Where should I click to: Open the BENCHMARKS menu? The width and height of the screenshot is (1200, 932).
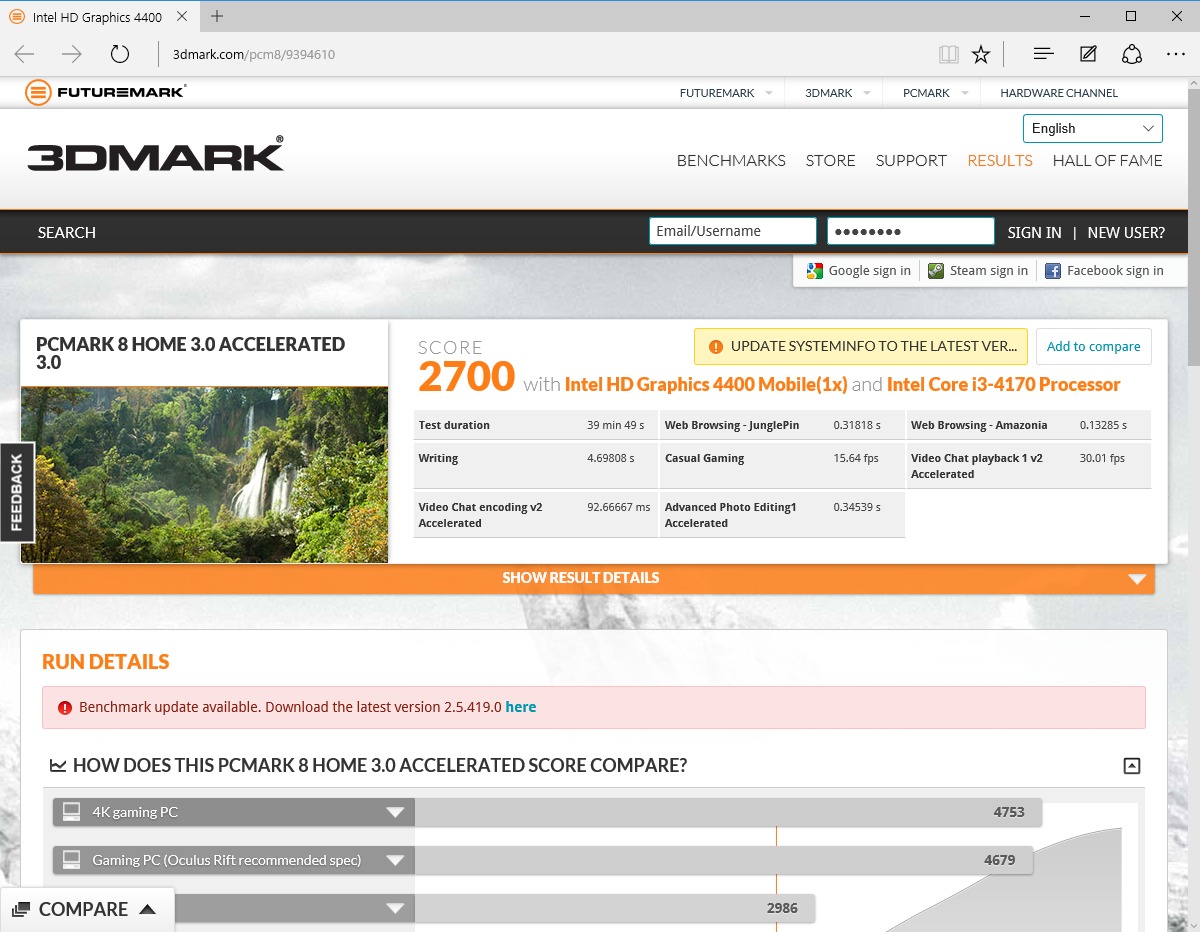731,161
